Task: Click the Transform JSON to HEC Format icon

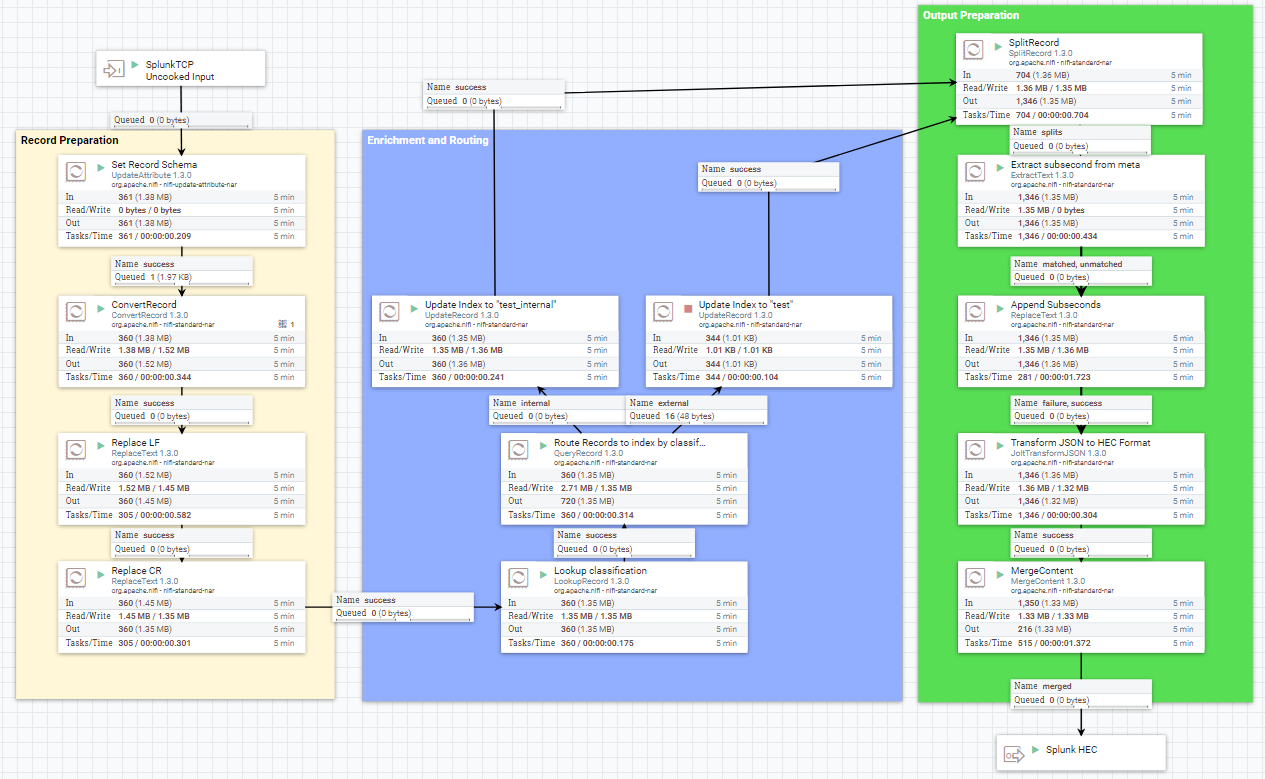Action: tap(973, 448)
